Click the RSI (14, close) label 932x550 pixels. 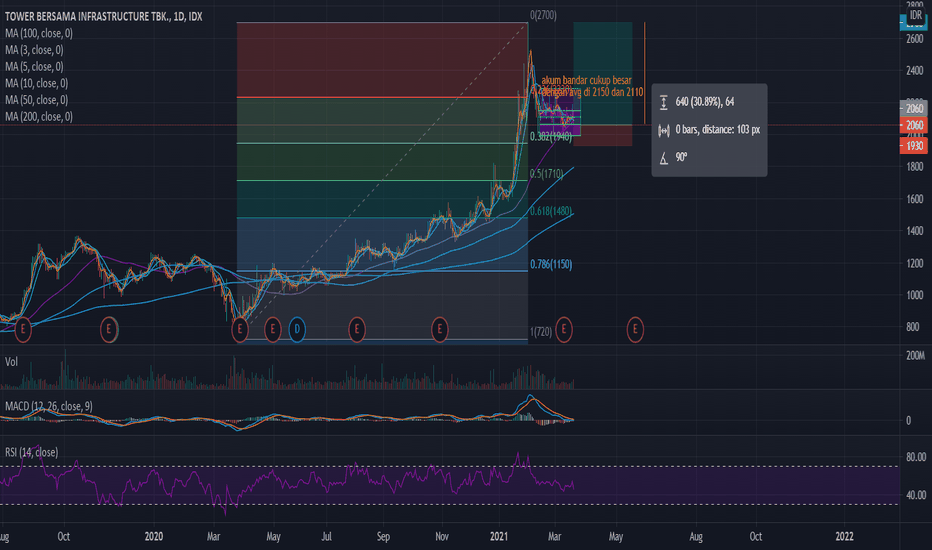point(32,452)
